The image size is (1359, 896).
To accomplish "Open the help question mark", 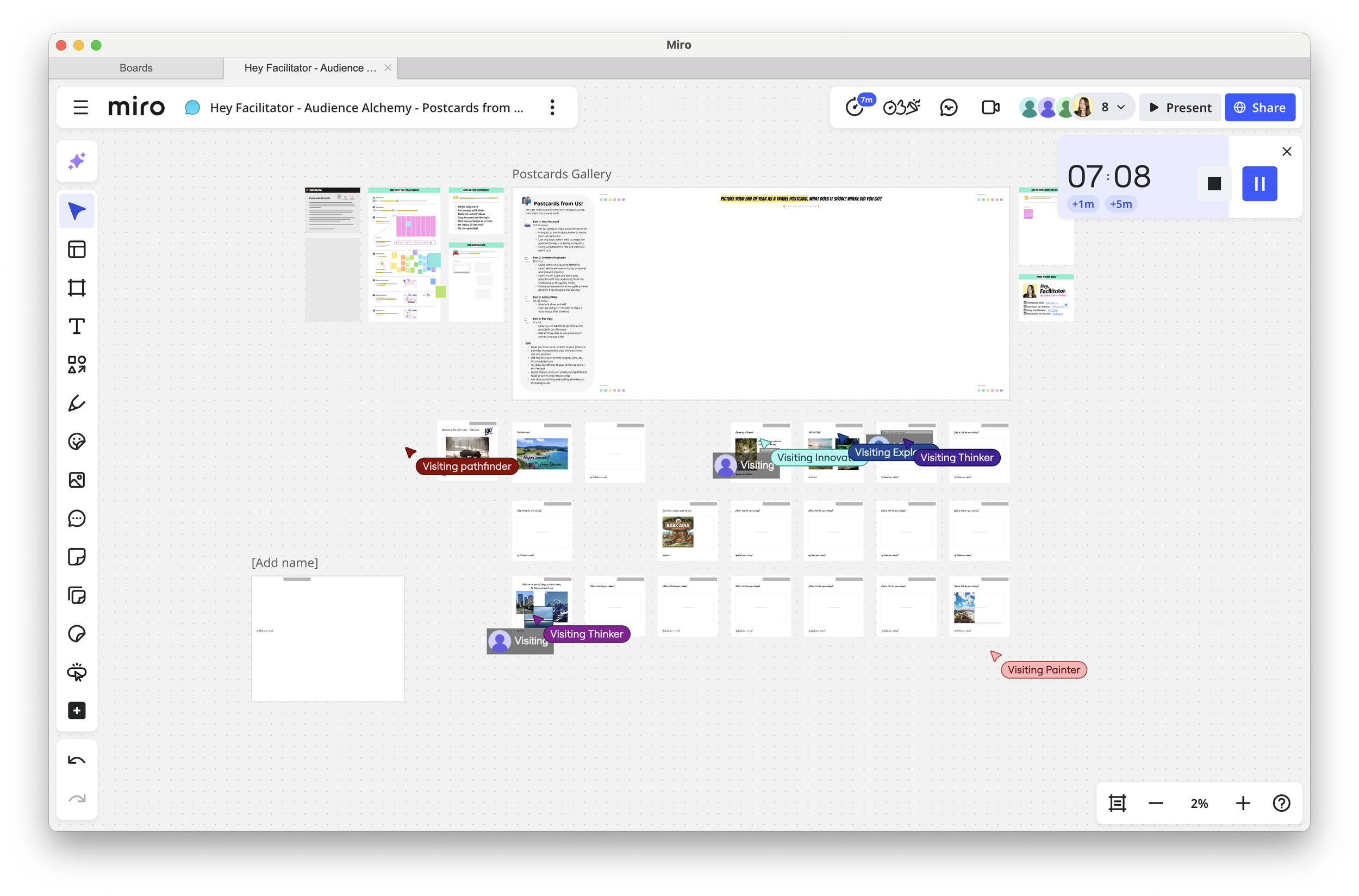I will 1281,804.
